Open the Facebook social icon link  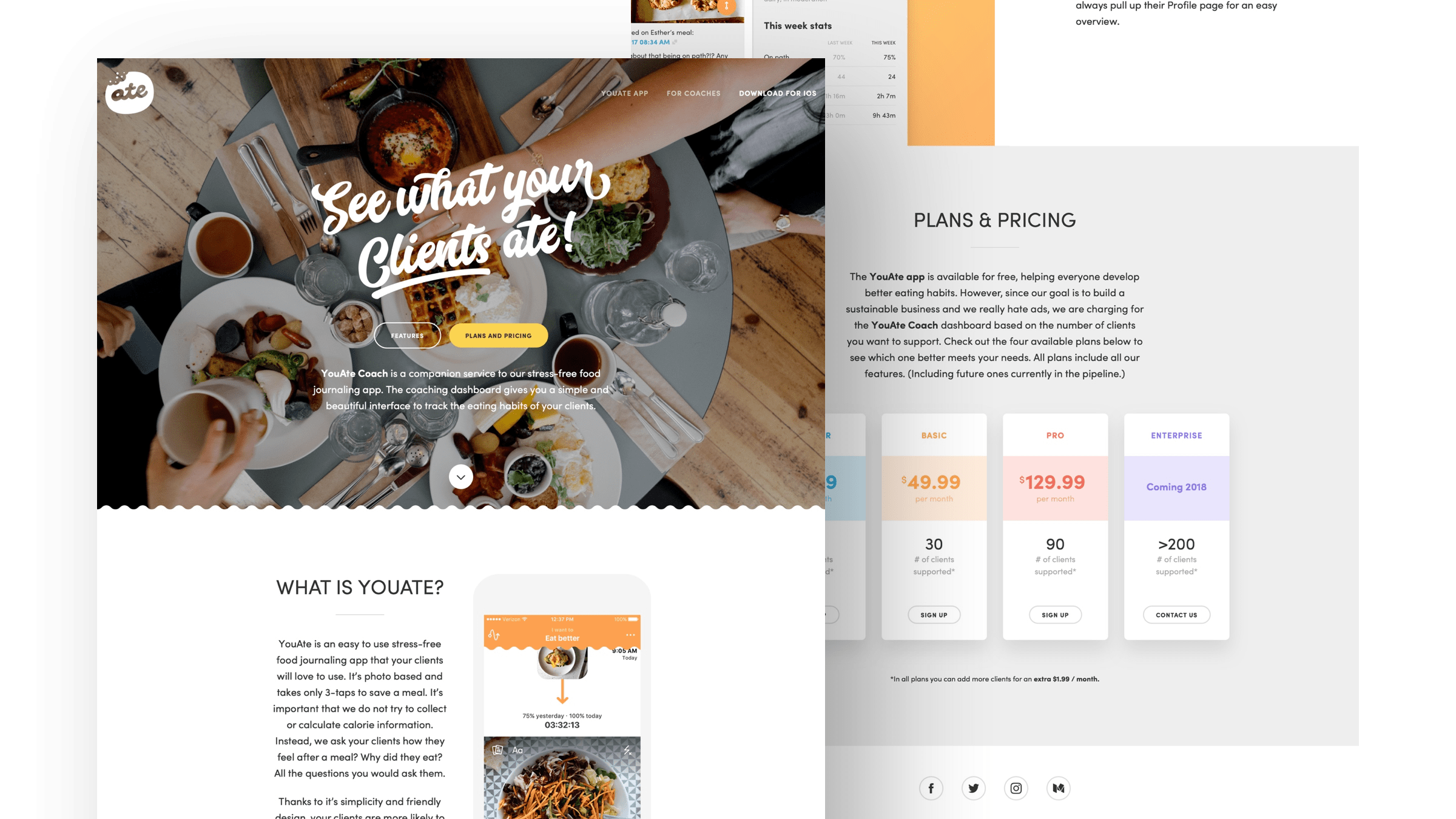(x=930, y=788)
